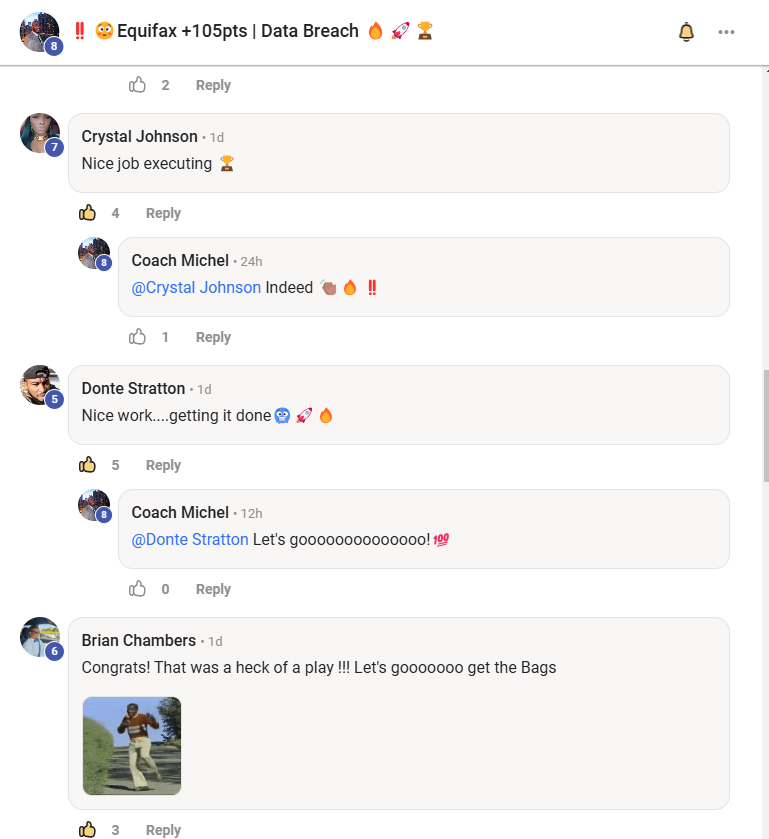
Task: Open Brian Chambers' profile avatar
Action: [40, 637]
